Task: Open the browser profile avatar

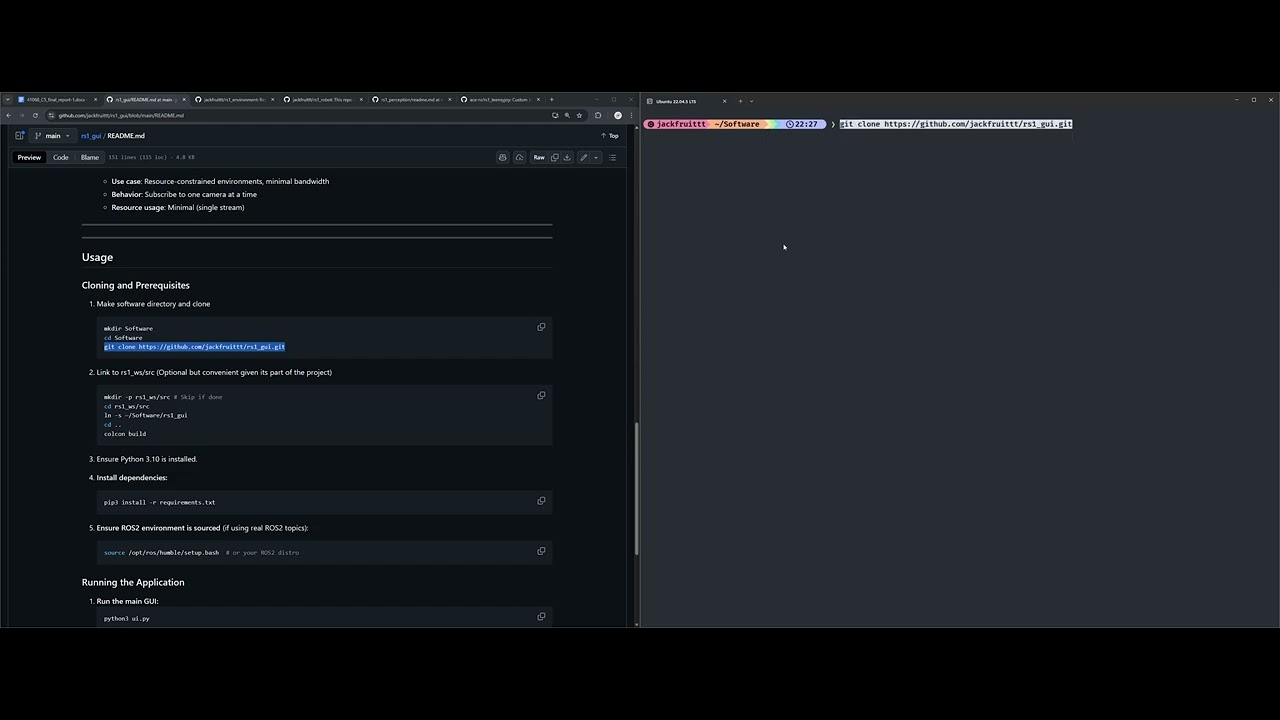Action: click(x=618, y=115)
